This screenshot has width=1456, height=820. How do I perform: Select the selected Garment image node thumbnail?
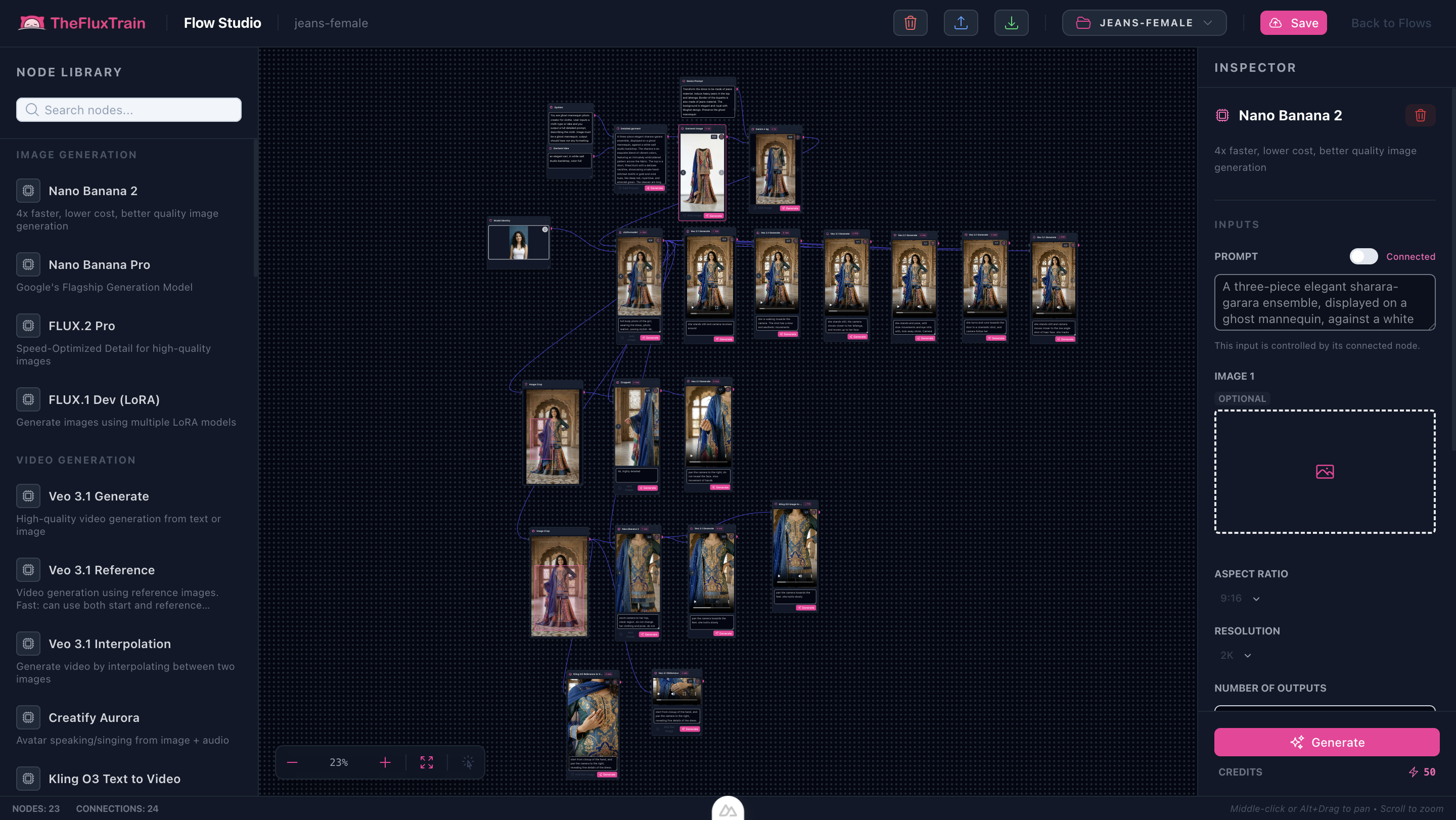pos(702,172)
